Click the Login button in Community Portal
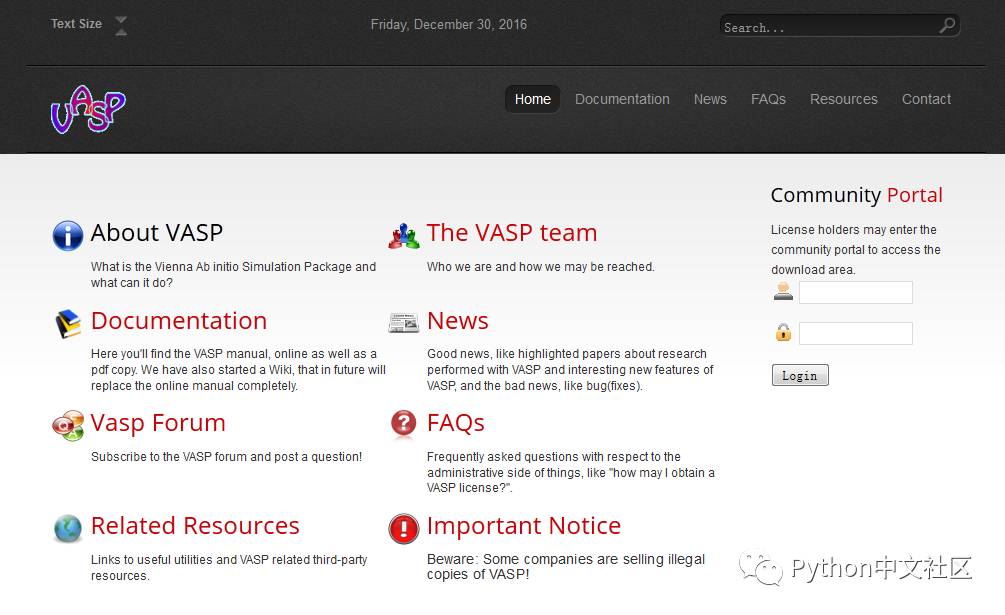 (x=800, y=375)
